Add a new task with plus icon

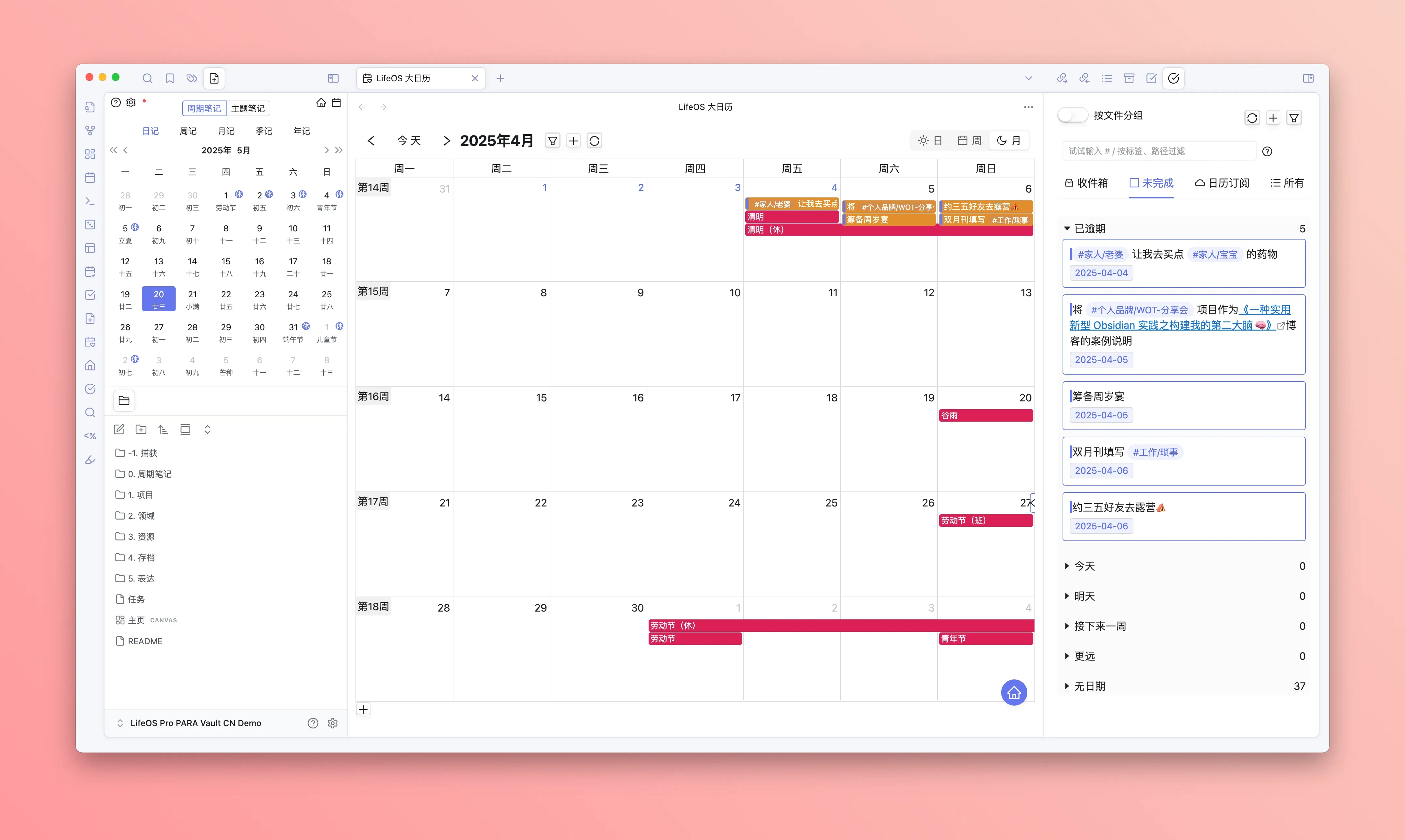(x=1273, y=118)
